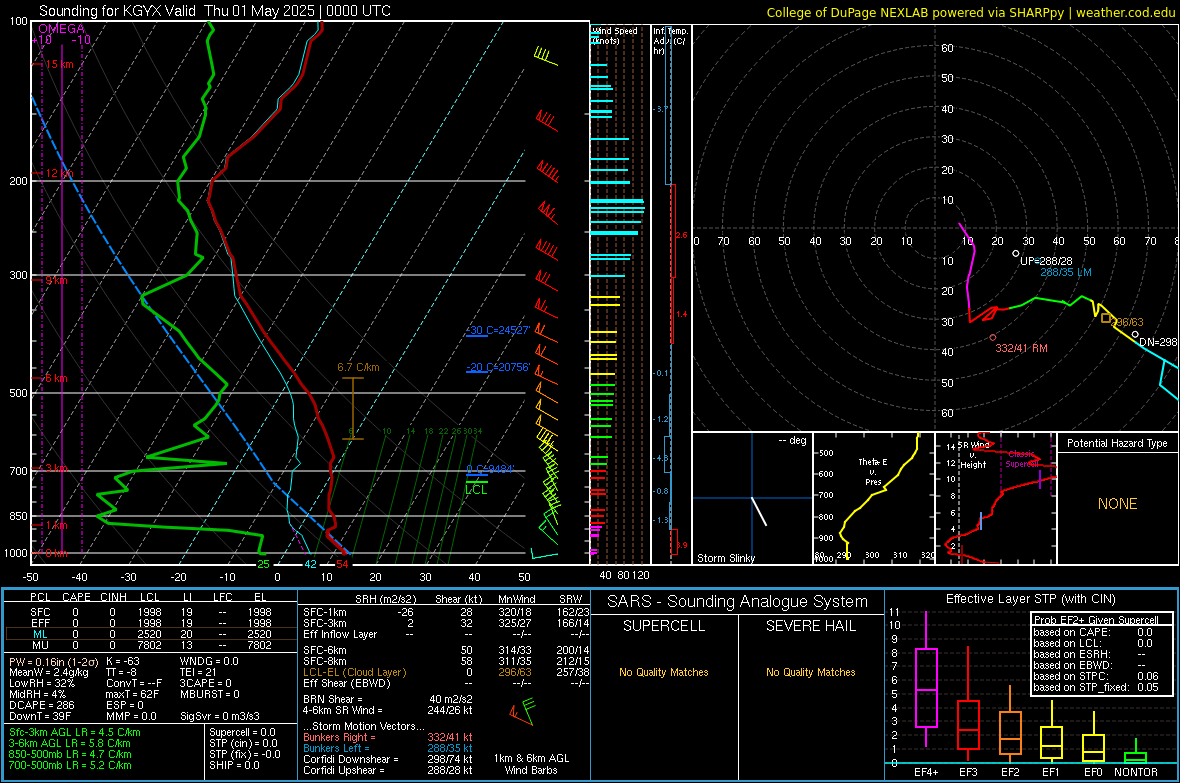
Task: Click No Quality Matches under SUPERCELL
Action: (x=664, y=672)
